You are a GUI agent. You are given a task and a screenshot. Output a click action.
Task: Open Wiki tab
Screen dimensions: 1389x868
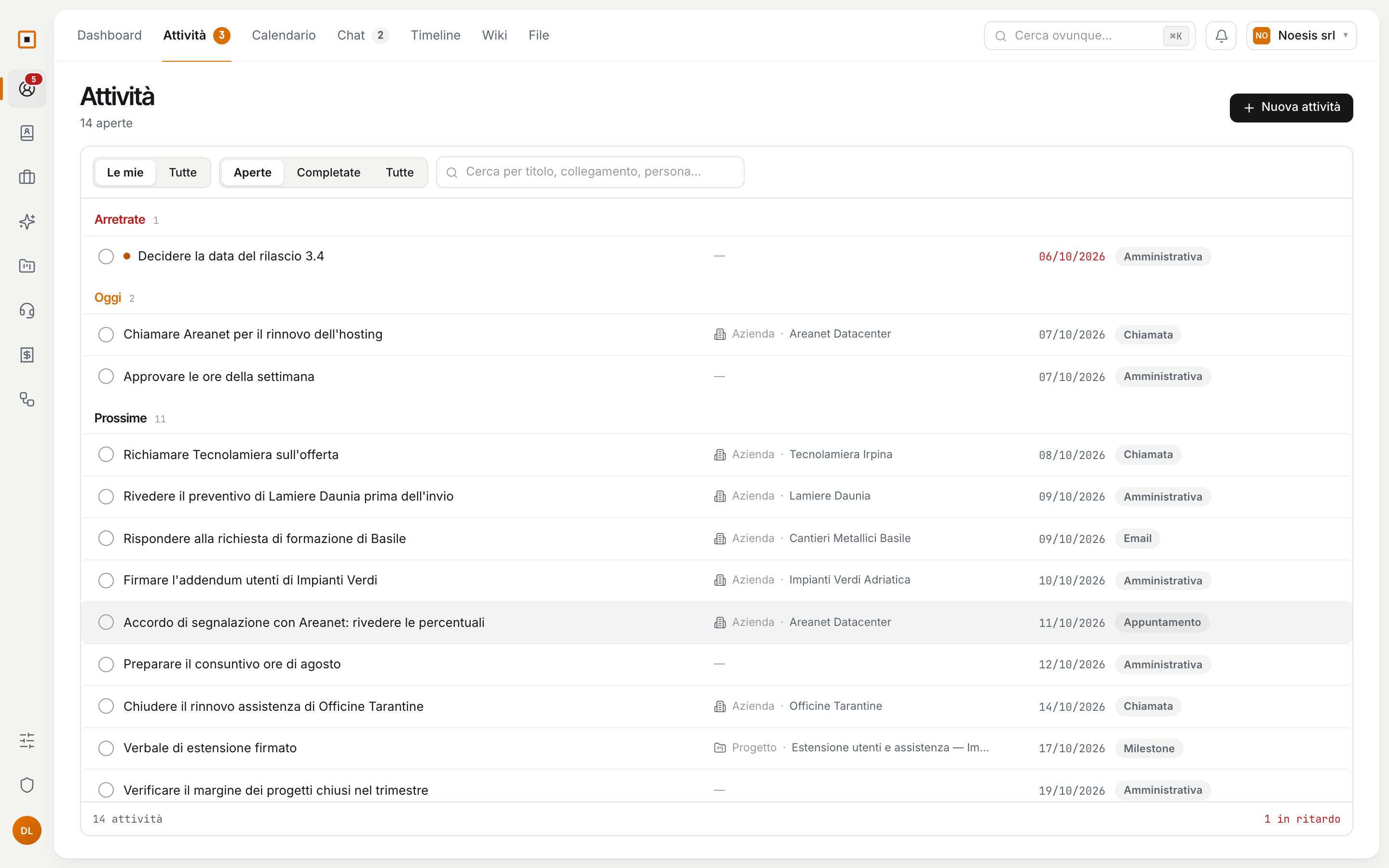click(494, 36)
